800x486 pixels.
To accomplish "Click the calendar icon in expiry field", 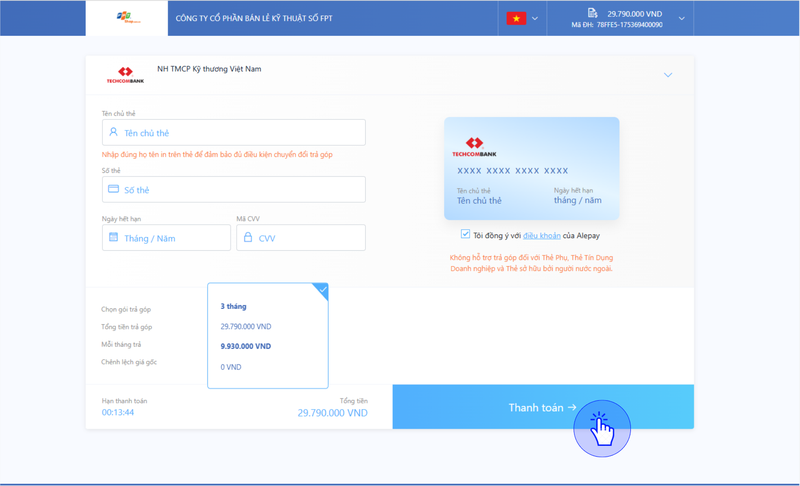I will click(x=113, y=237).
